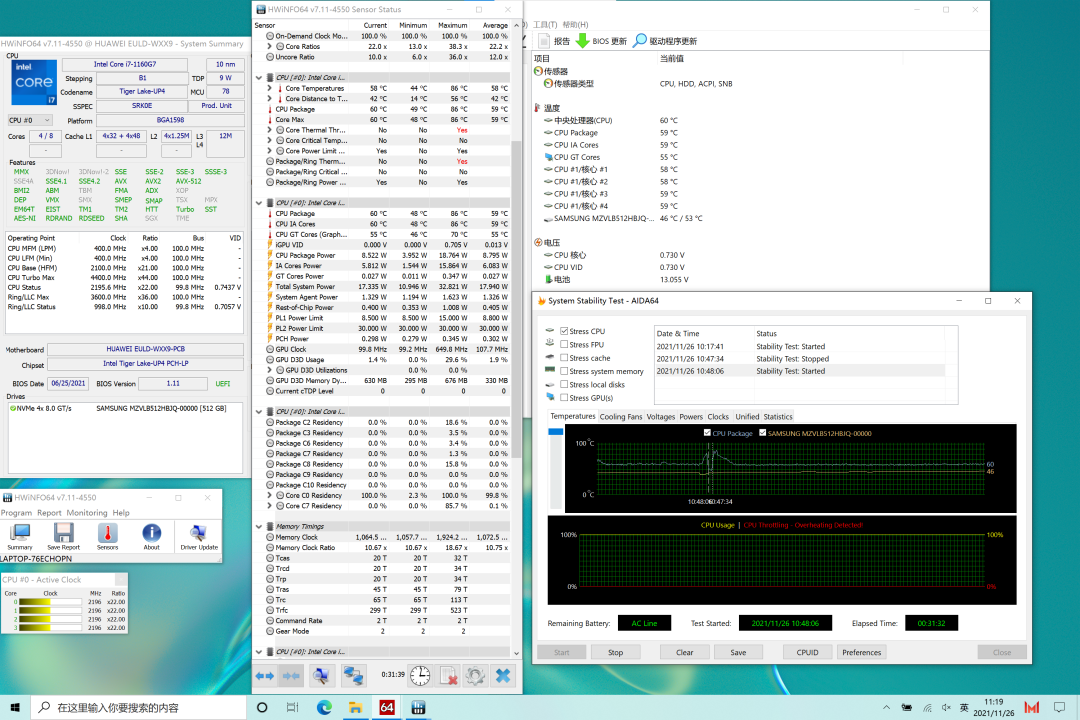Open the Monitoring menu in HWiNFO64
This screenshot has height=720, width=1080.
(87, 513)
